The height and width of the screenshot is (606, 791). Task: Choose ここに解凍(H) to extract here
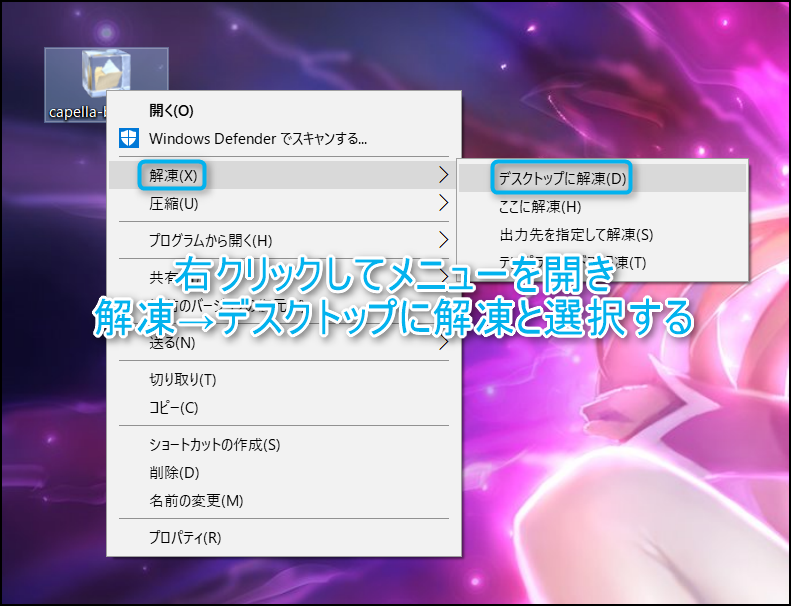pyautogui.click(x=540, y=207)
